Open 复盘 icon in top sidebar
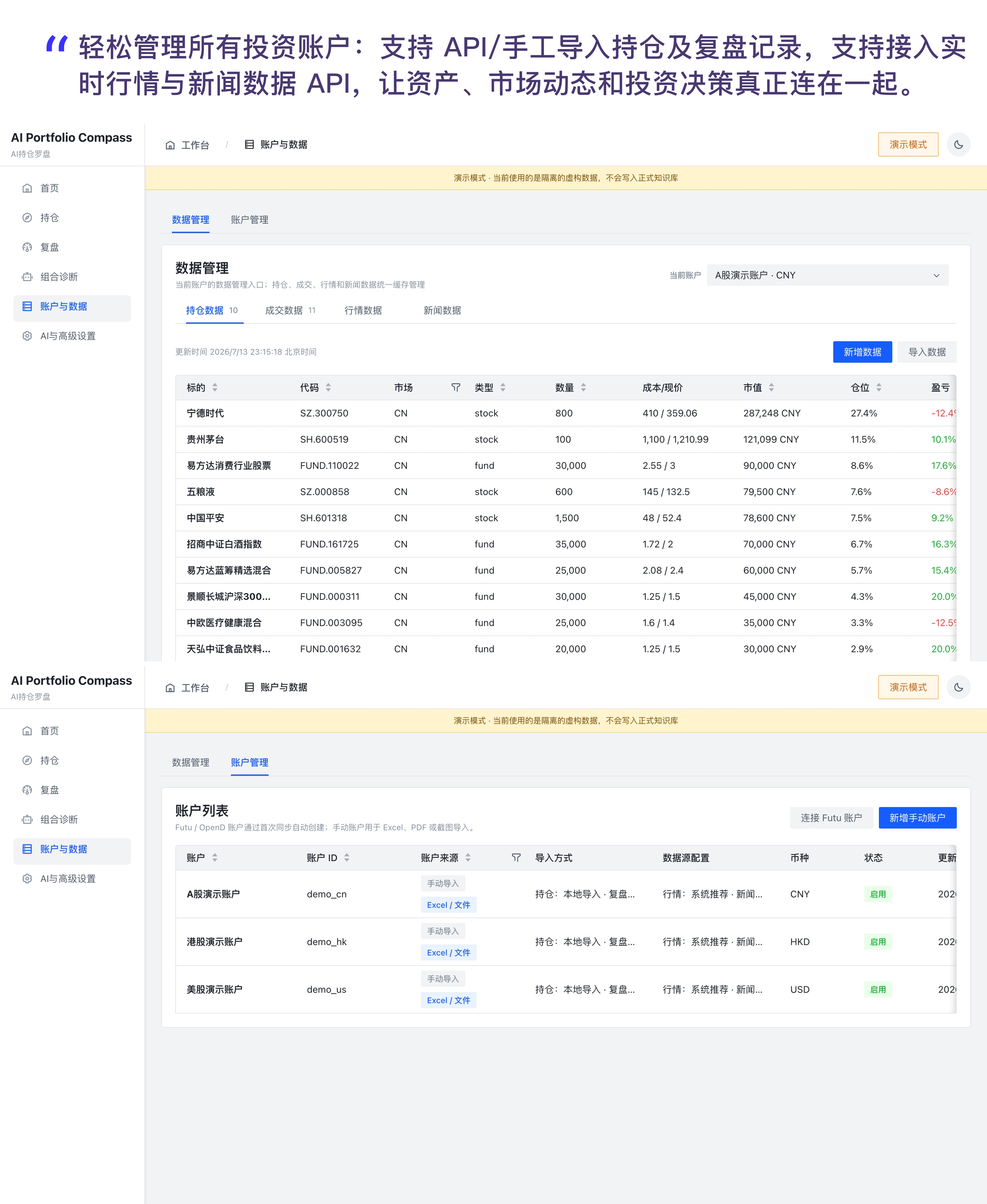Viewport: 987px width, 1204px height. 27,247
